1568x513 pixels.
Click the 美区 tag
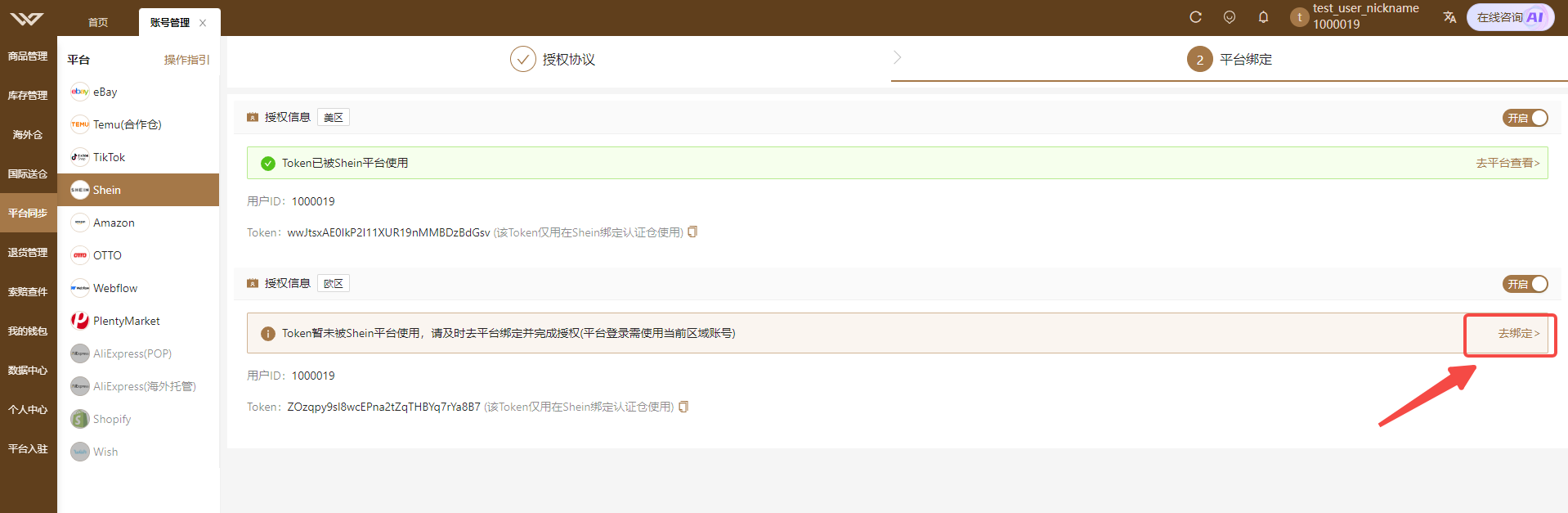point(334,118)
